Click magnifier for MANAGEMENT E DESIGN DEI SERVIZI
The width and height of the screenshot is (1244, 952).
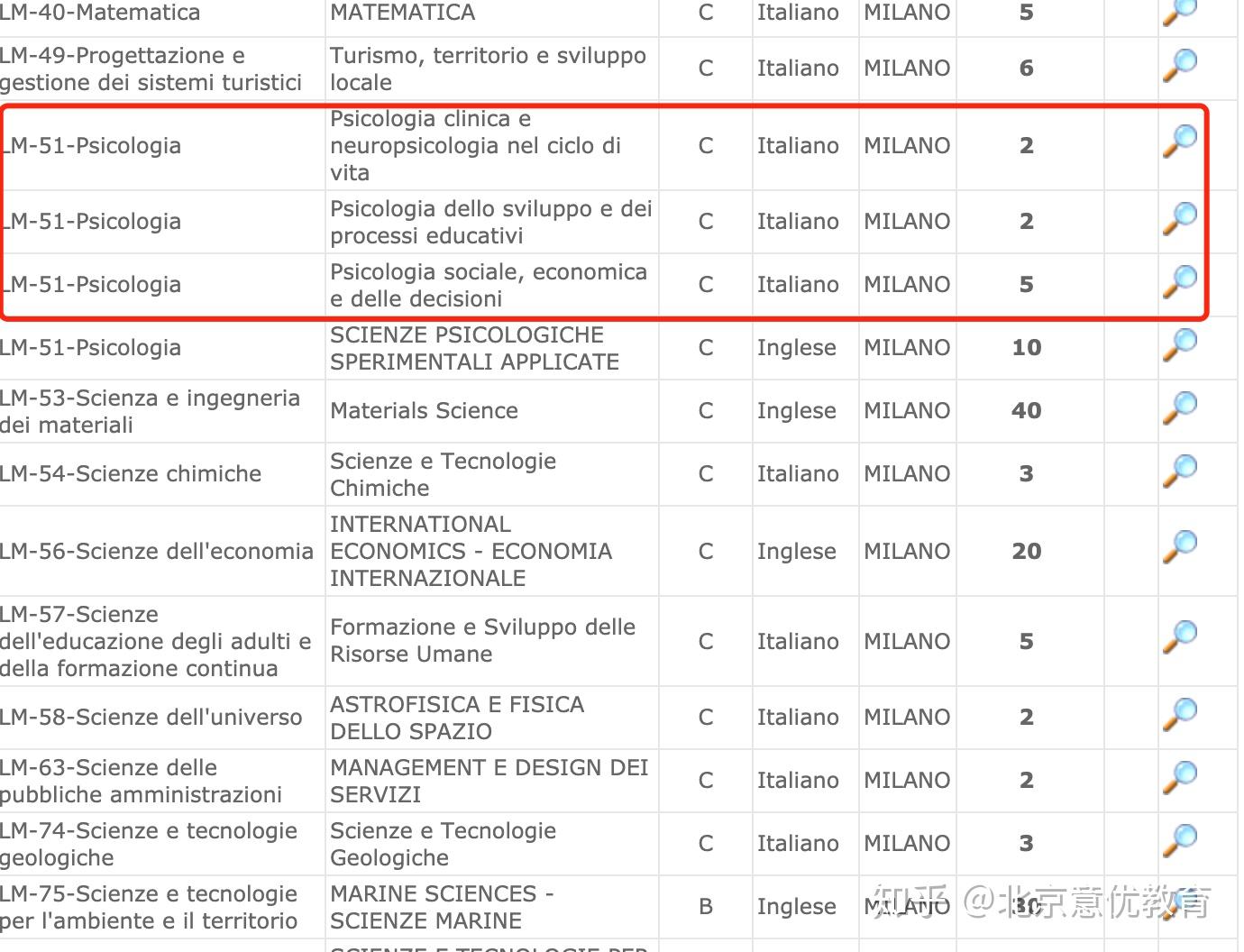[1179, 777]
